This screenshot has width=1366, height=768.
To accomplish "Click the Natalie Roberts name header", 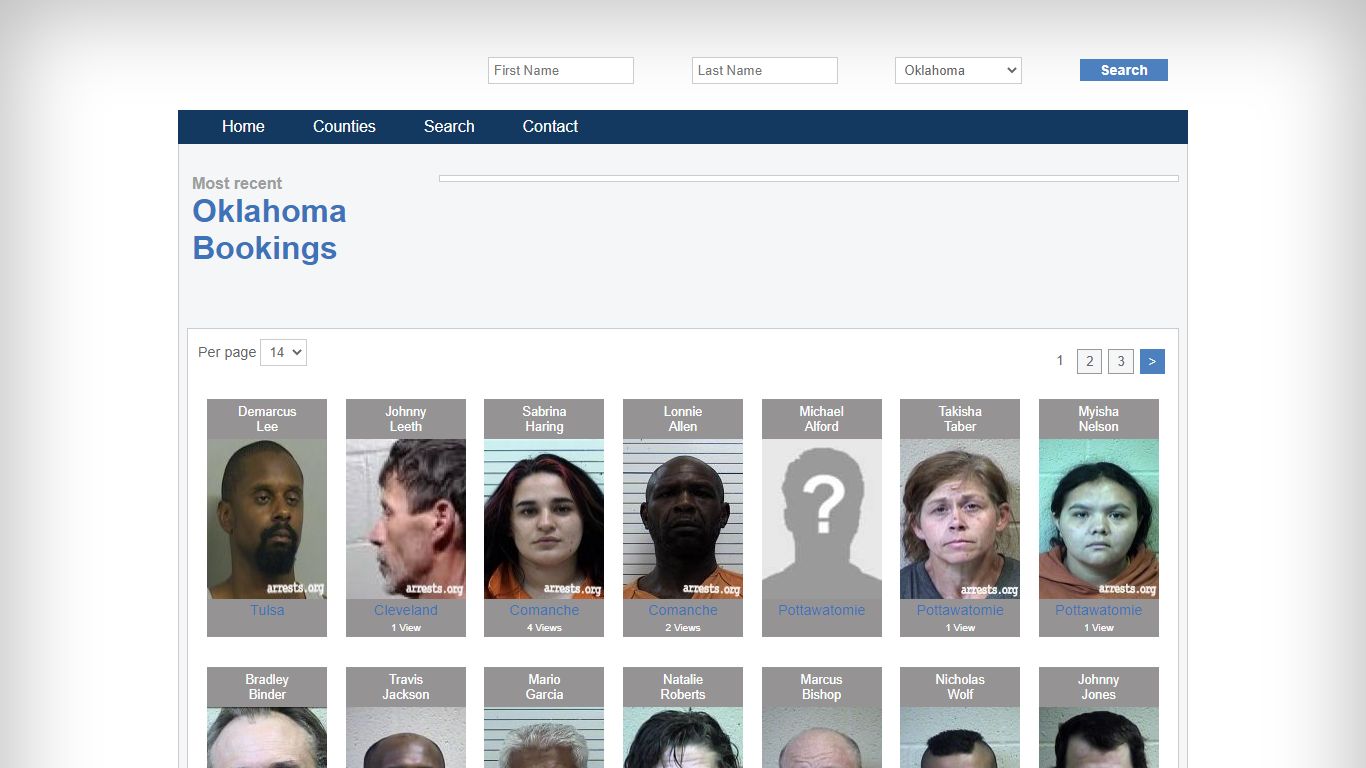I will pyautogui.click(x=683, y=687).
